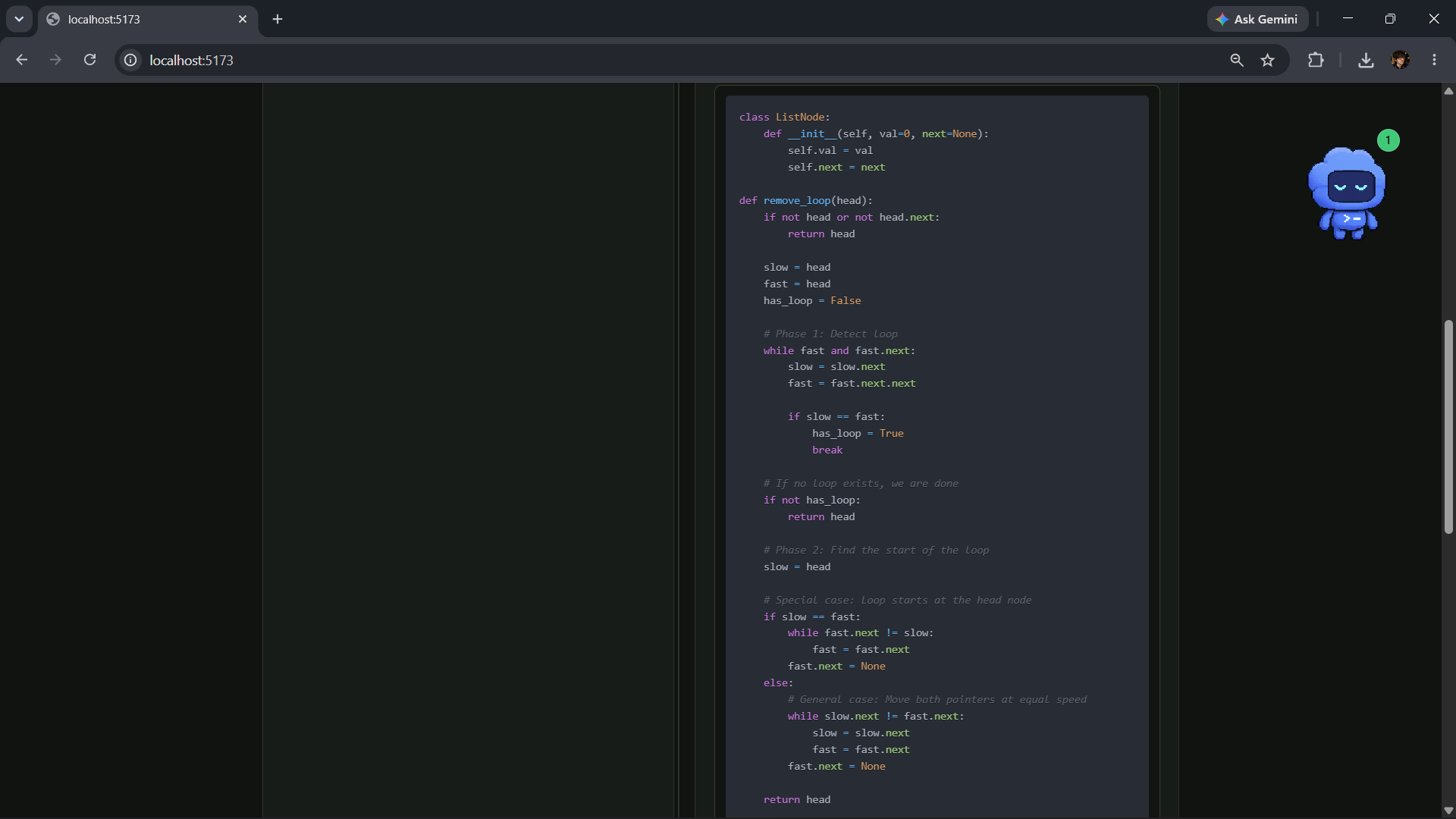Select the localhost:5173 tab
Image resolution: width=1456 pixels, height=819 pixels.
[148, 19]
